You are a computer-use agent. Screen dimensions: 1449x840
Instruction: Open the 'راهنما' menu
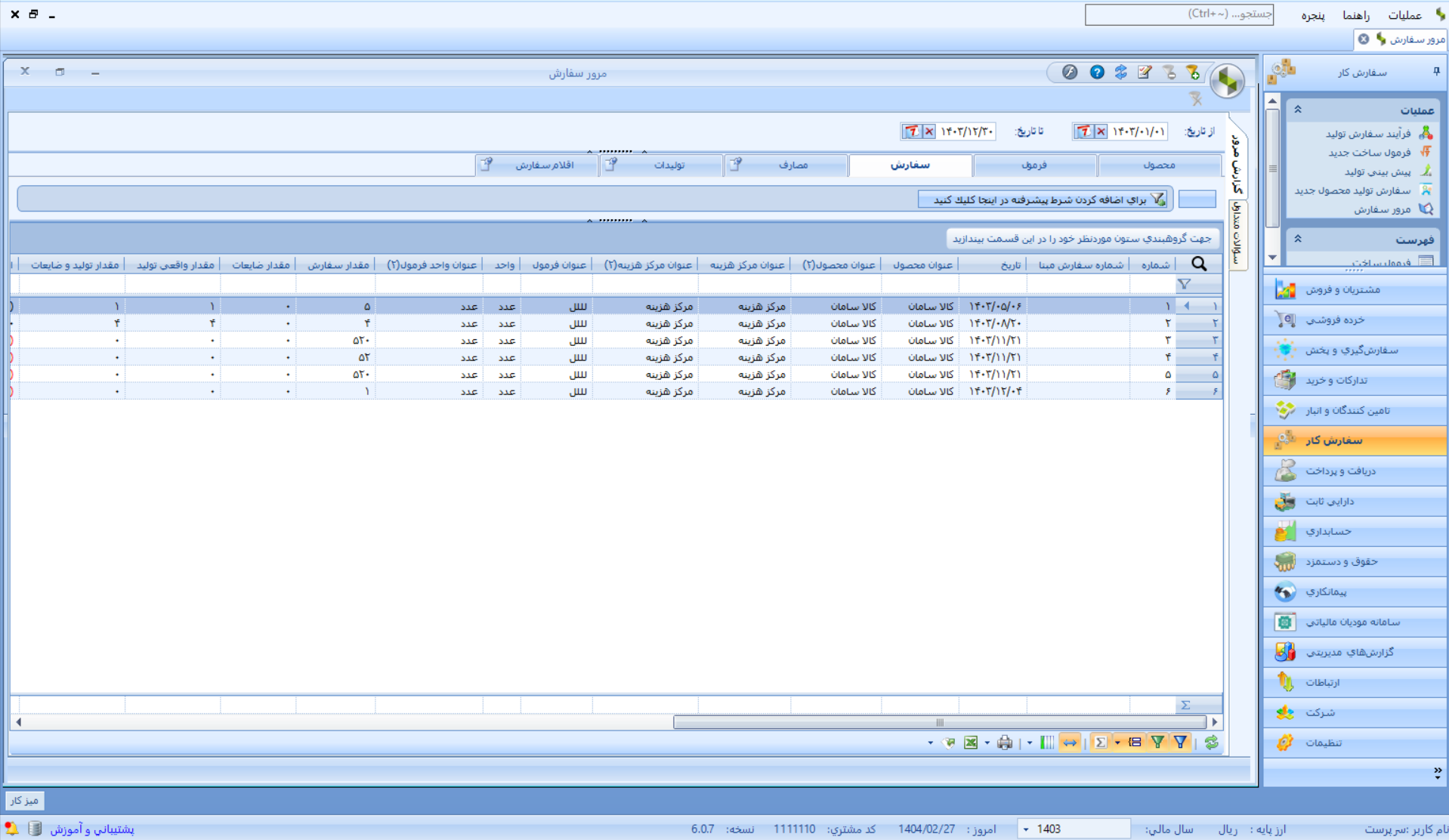1356,15
